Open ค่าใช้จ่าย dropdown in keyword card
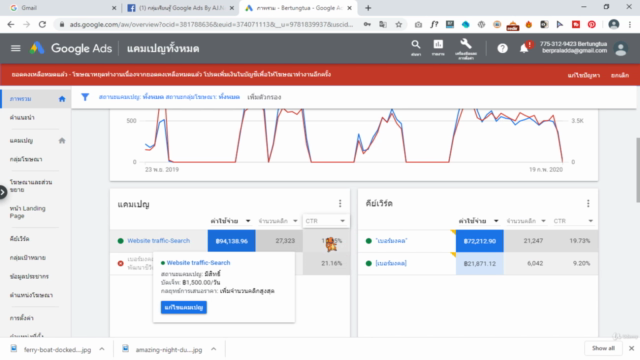The image size is (640, 360). click(478, 221)
